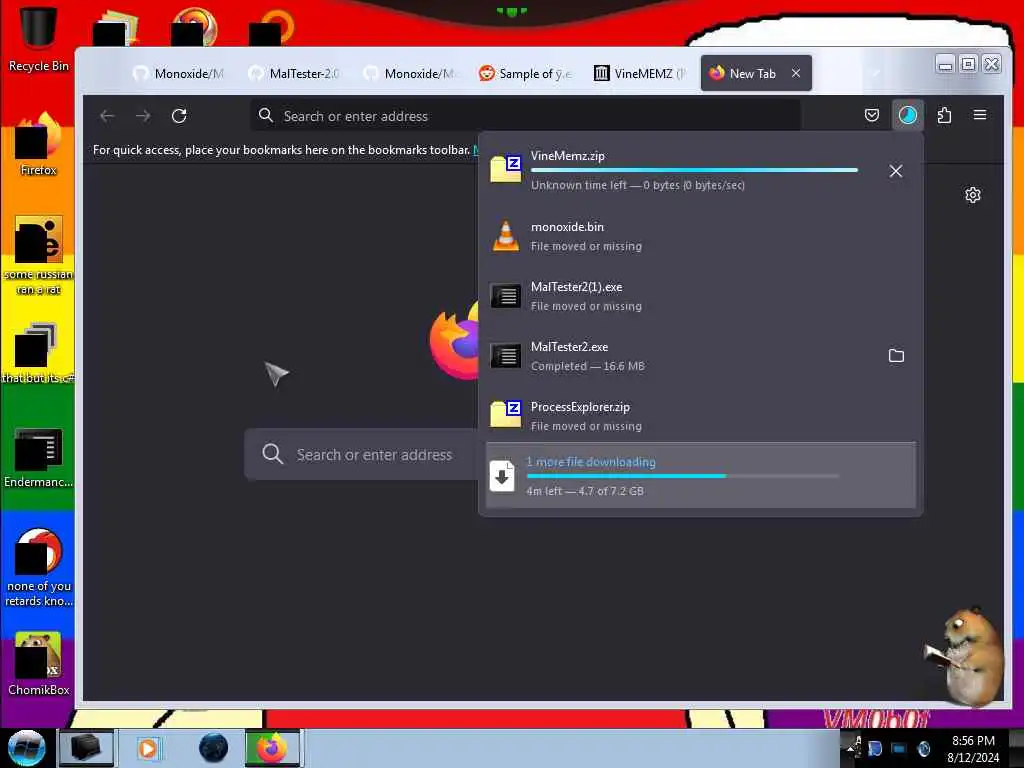This screenshot has height=768, width=1024.
Task: Open the 'that but its c#' desktop icon
Action: [38, 353]
